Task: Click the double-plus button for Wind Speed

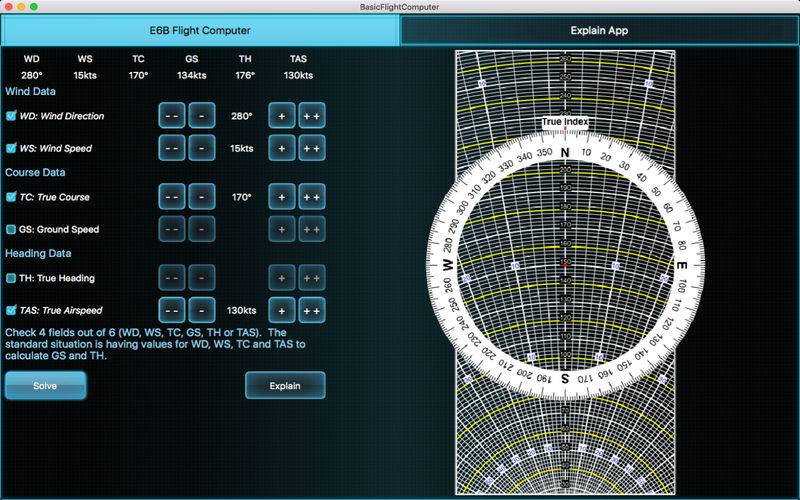Action: click(x=312, y=148)
